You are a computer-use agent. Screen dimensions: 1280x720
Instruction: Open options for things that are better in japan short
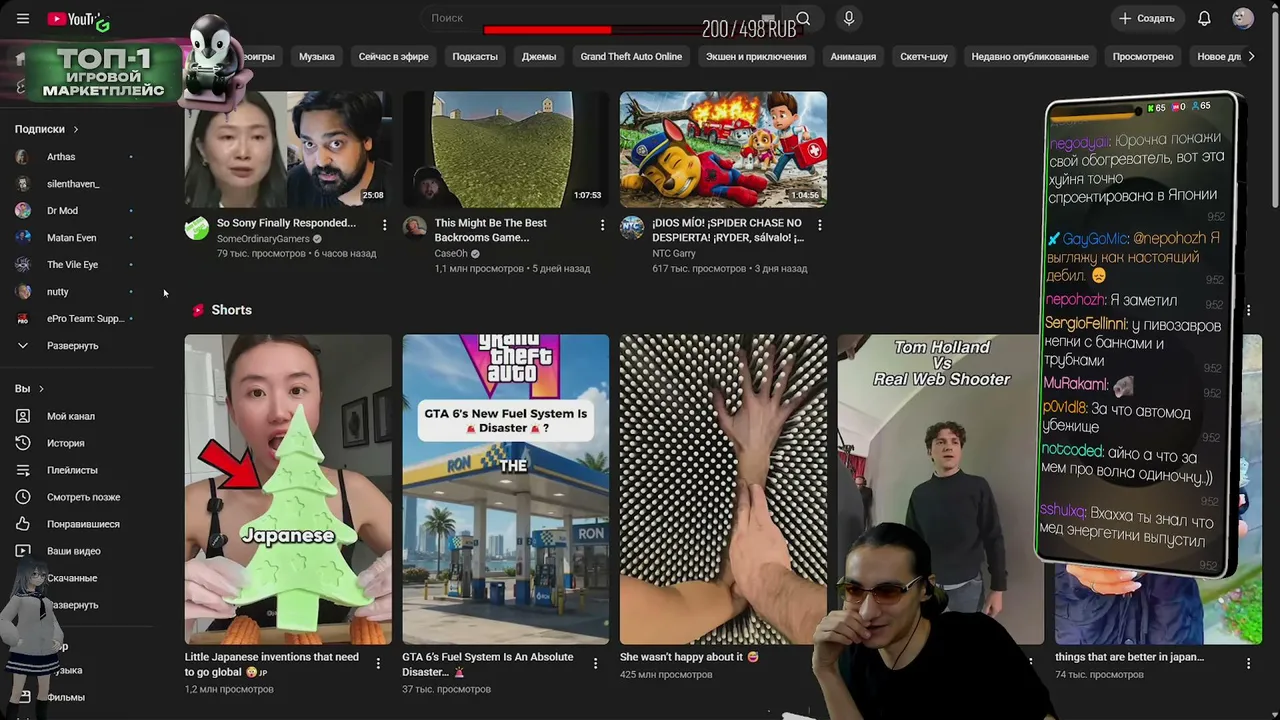(1248, 663)
